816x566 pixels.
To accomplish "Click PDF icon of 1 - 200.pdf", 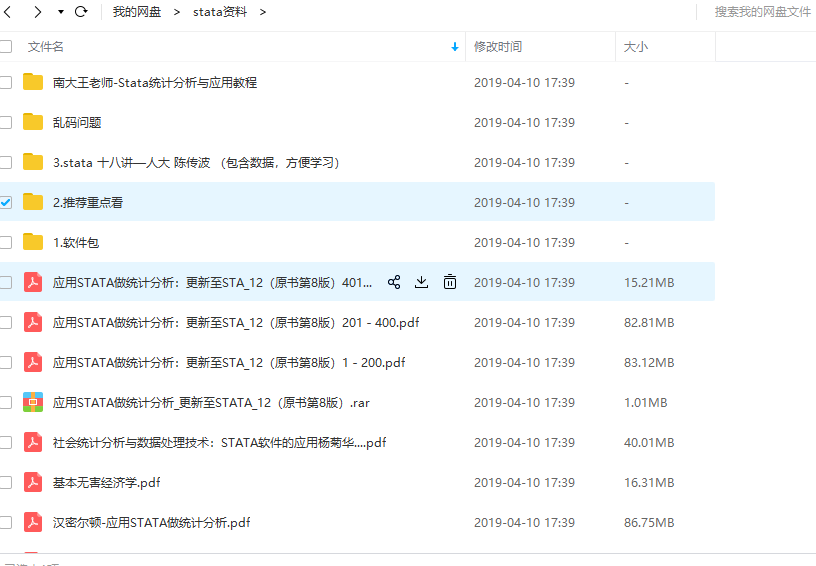I will pyautogui.click(x=33, y=363).
